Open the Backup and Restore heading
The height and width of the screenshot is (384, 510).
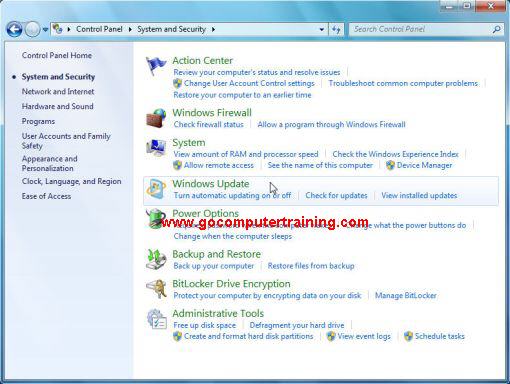(x=217, y=254)
